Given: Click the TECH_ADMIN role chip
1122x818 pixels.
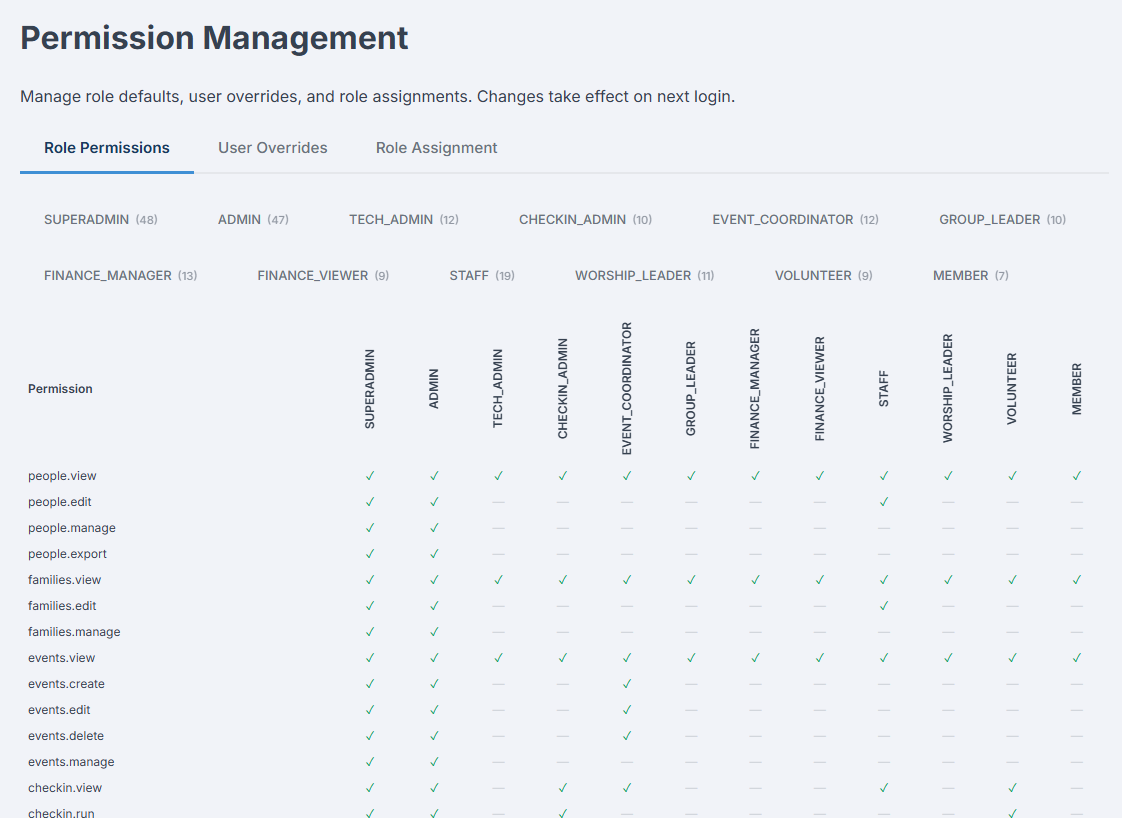Looking at the screenshot, I should click(x=404, y=219).
